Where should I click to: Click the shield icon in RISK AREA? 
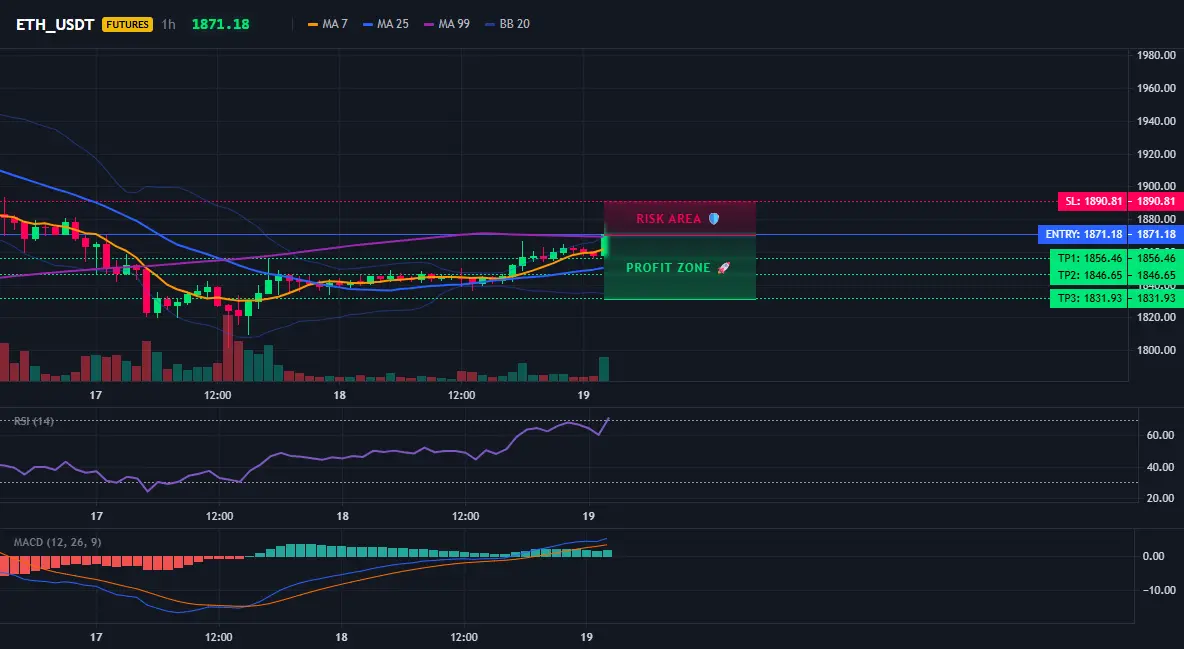714,219
